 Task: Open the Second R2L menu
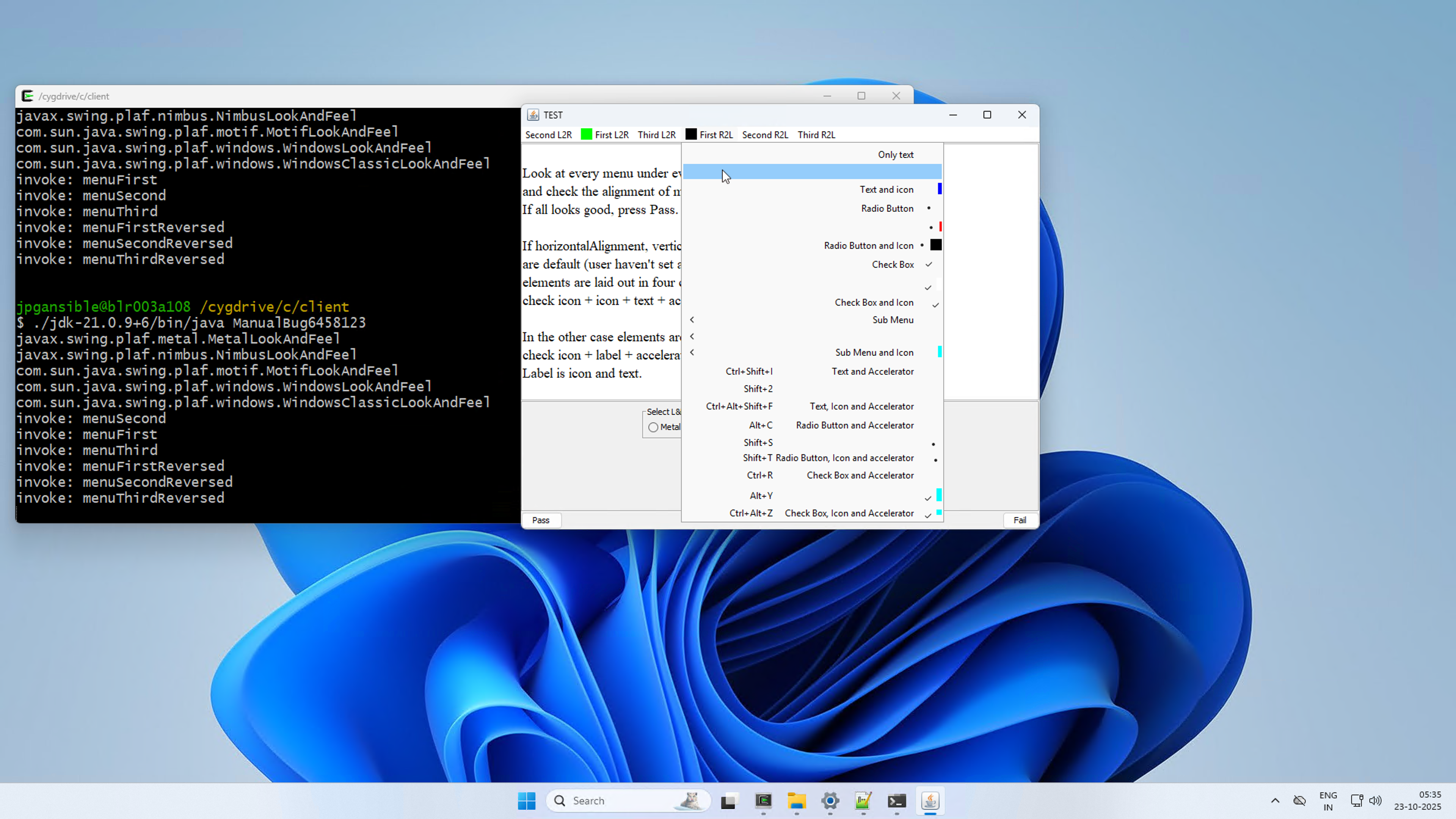[x=765, y=135]
